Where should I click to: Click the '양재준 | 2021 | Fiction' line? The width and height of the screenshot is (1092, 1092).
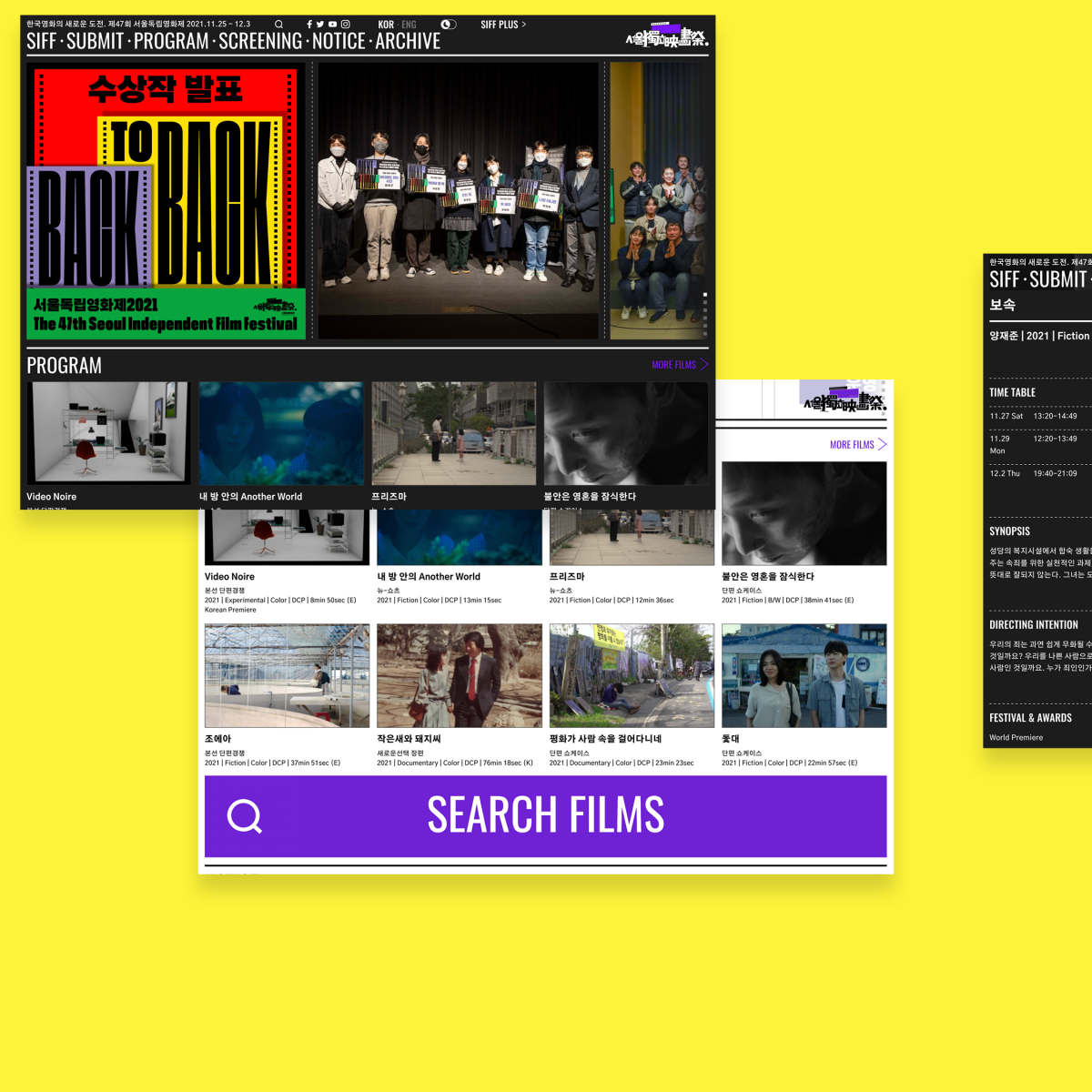coord(1039,336)
